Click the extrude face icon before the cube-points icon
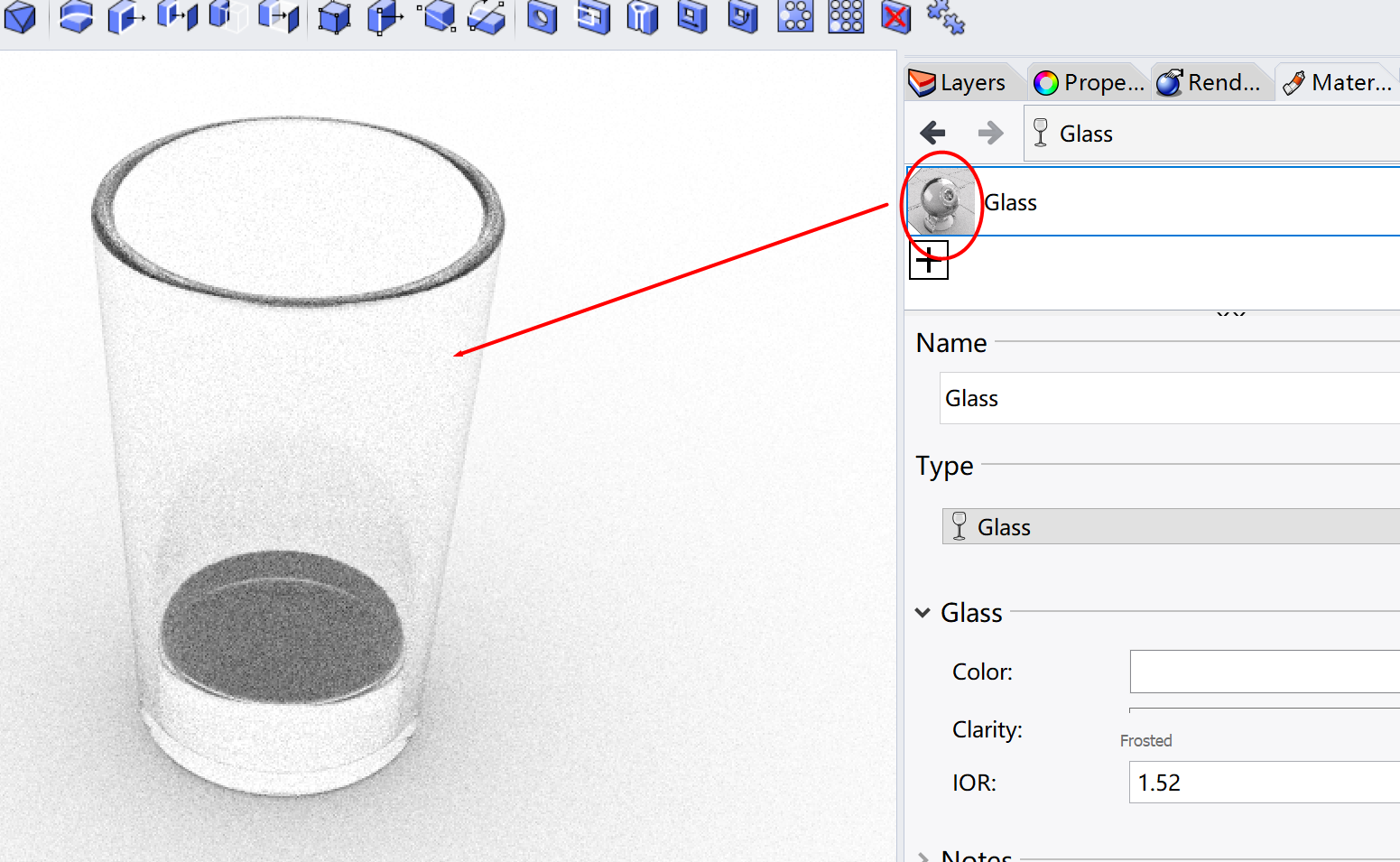This screenshot has height=862, width=1400. click(x=279, y=17)
